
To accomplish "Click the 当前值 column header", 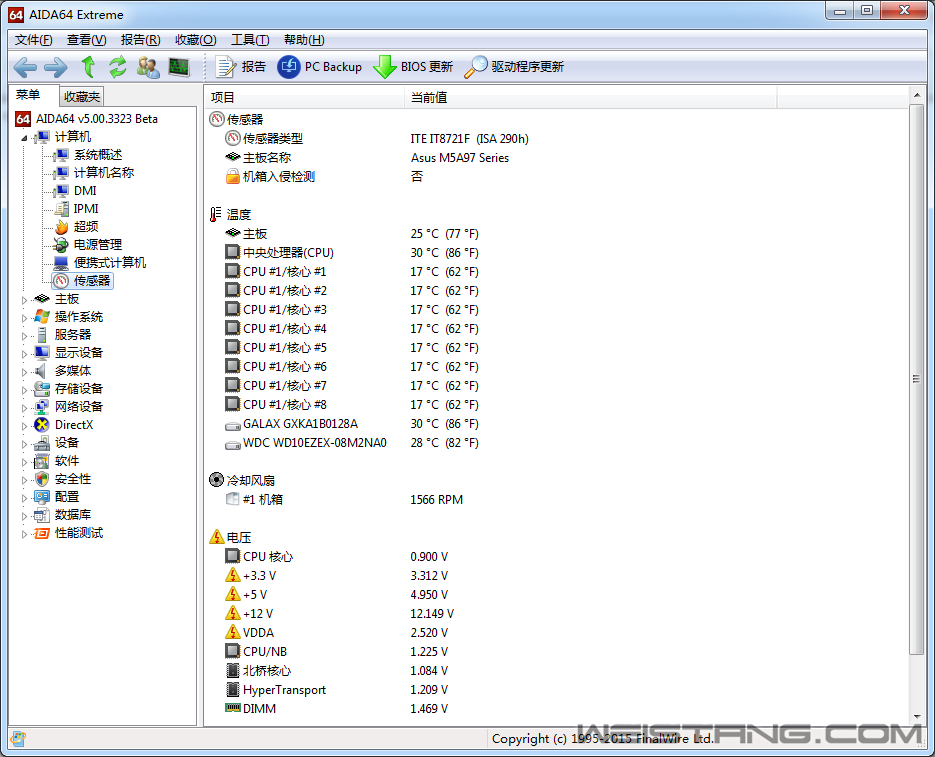I will (590, 97).
